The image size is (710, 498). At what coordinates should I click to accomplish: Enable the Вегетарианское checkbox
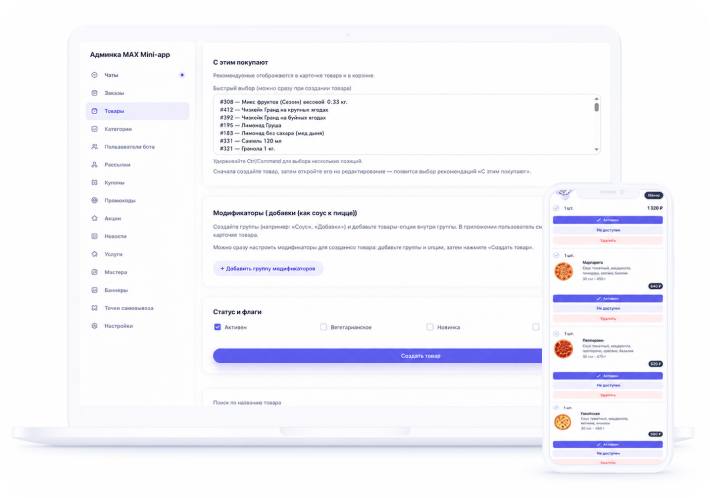(323, 327)
